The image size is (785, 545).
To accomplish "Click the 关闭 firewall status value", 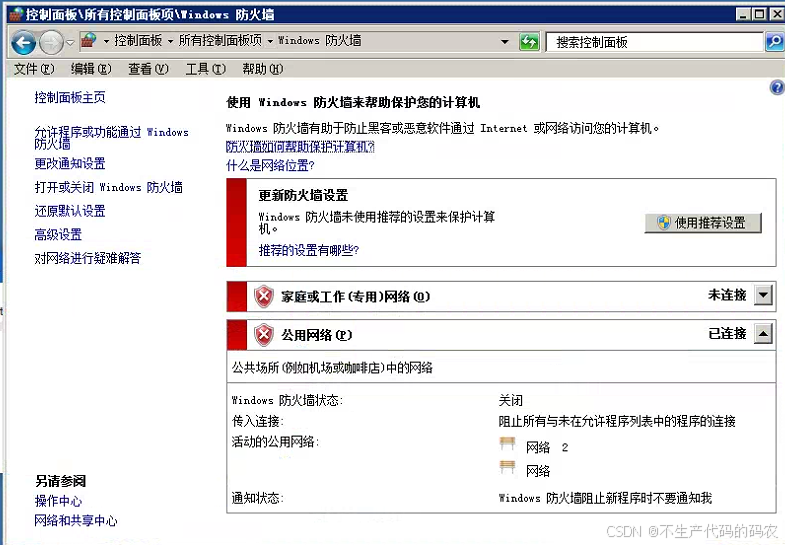I will (x=511, y=400).
